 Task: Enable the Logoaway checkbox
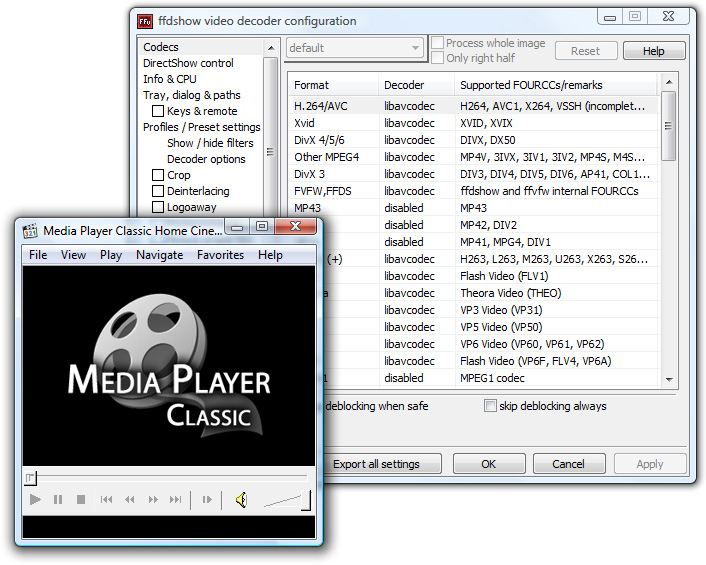point(158,207)
